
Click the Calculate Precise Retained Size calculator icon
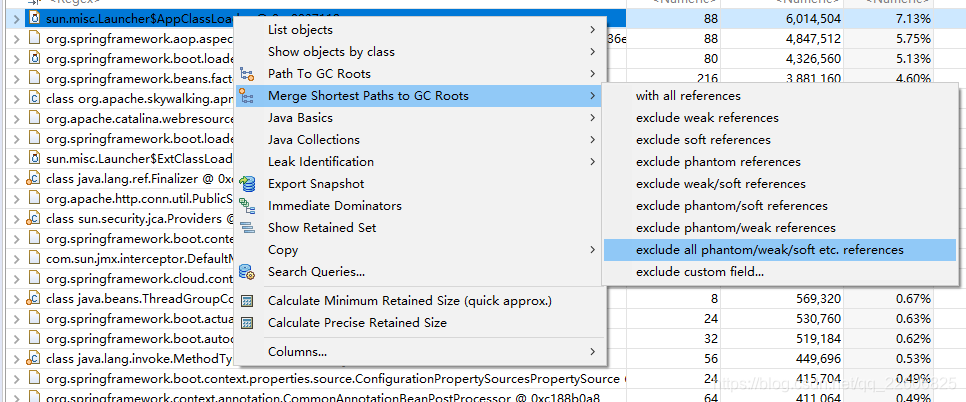247,323
